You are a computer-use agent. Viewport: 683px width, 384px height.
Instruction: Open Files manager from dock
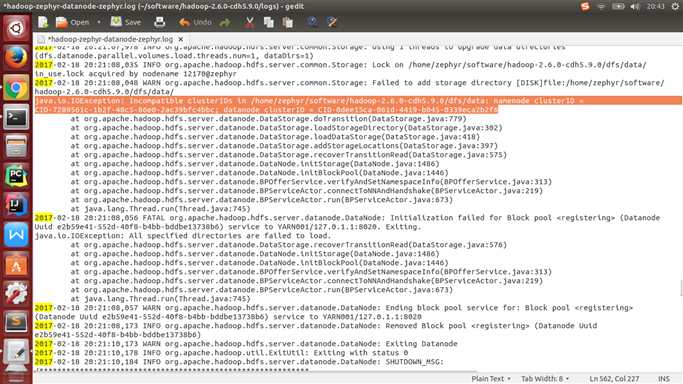point(16,146)
